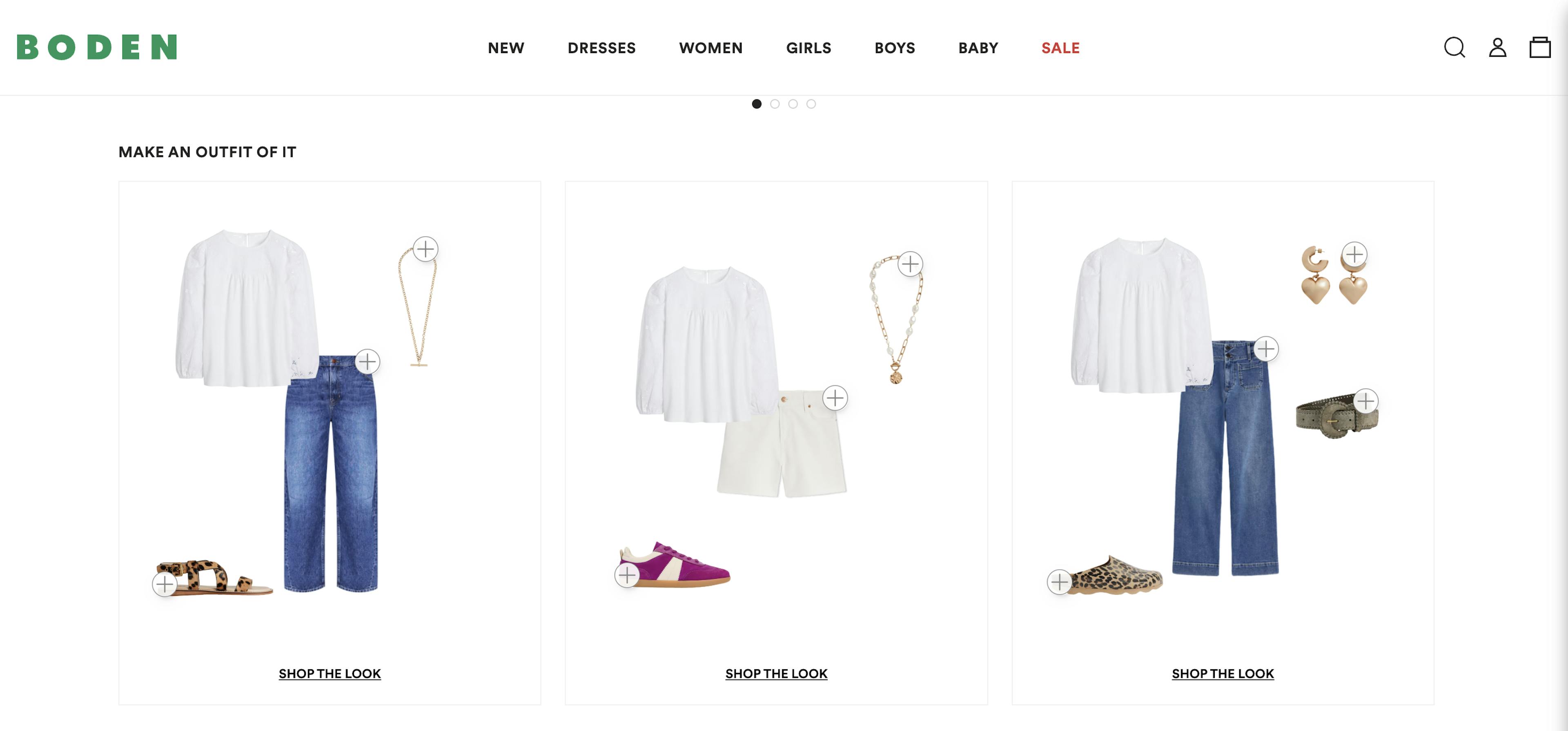The image size is (1568, 731).
Task: Select third carousel dot indicator
Action: (x=793, y=104)
